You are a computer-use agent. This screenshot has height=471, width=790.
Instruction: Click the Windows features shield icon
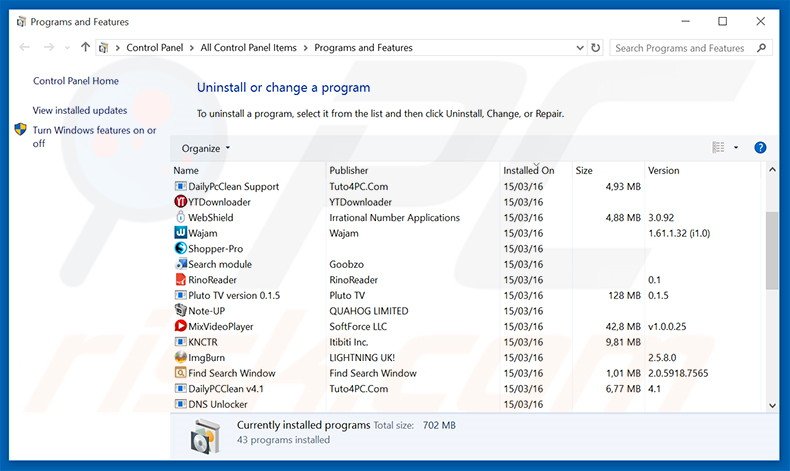(x=20, y=129)
